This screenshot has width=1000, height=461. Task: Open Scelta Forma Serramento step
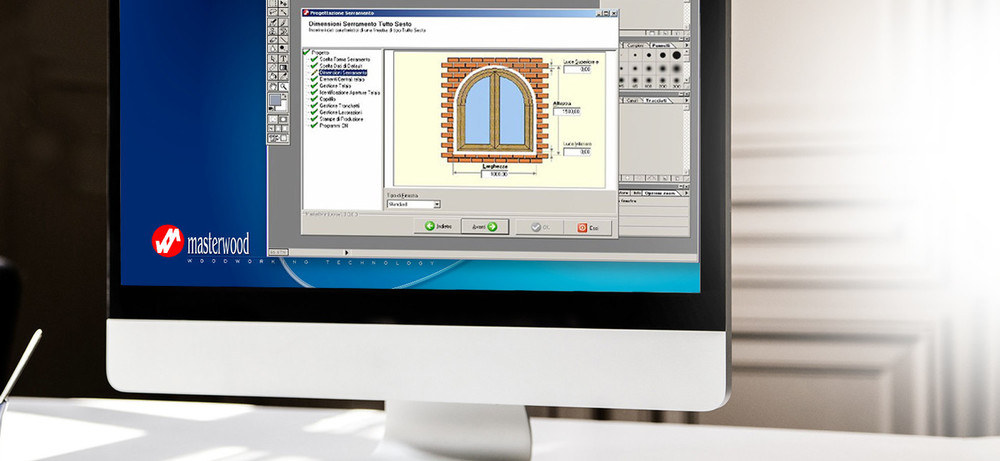(x=344, y=59)
